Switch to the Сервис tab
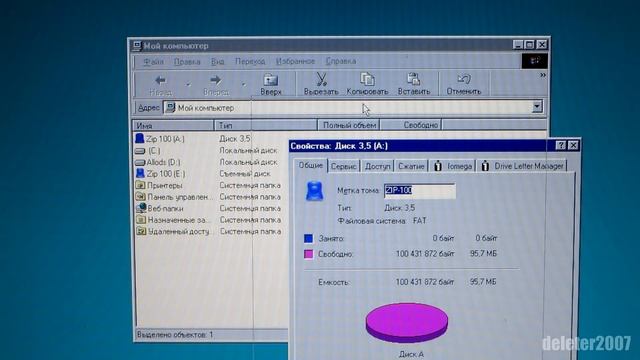Screen dimensions: 640x360 (x=344, y=166)
